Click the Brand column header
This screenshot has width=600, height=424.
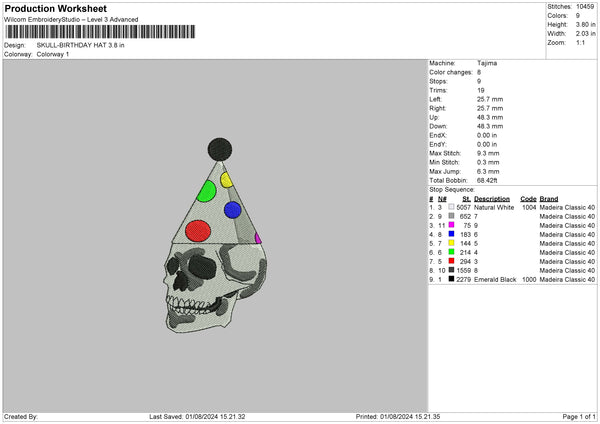(x=549, y=198)
